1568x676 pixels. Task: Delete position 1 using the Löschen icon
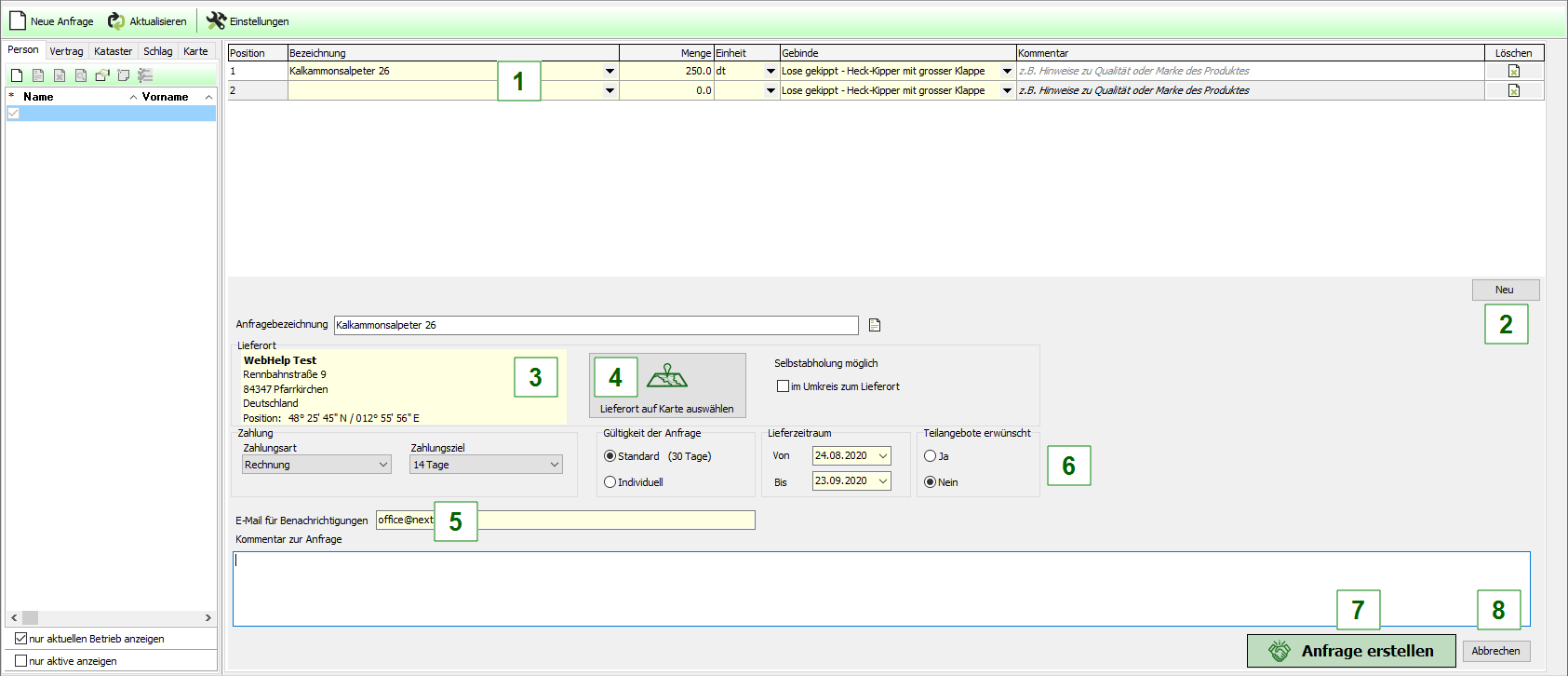tap(1514, 72)
